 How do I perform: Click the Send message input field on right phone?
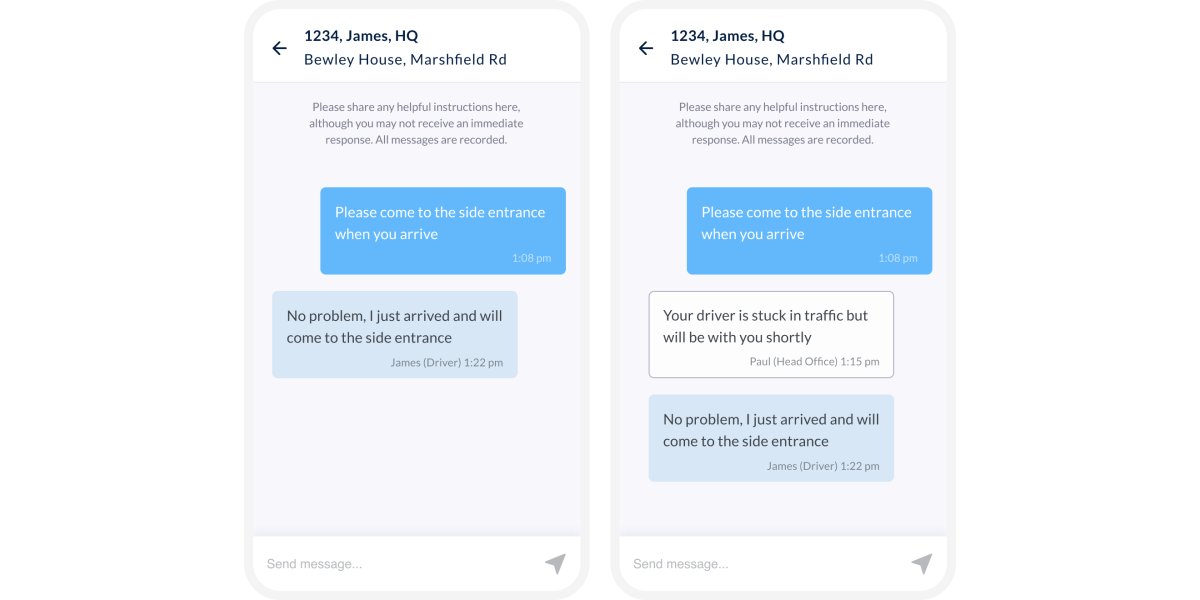pyautogui.click(x=716, y=563)
